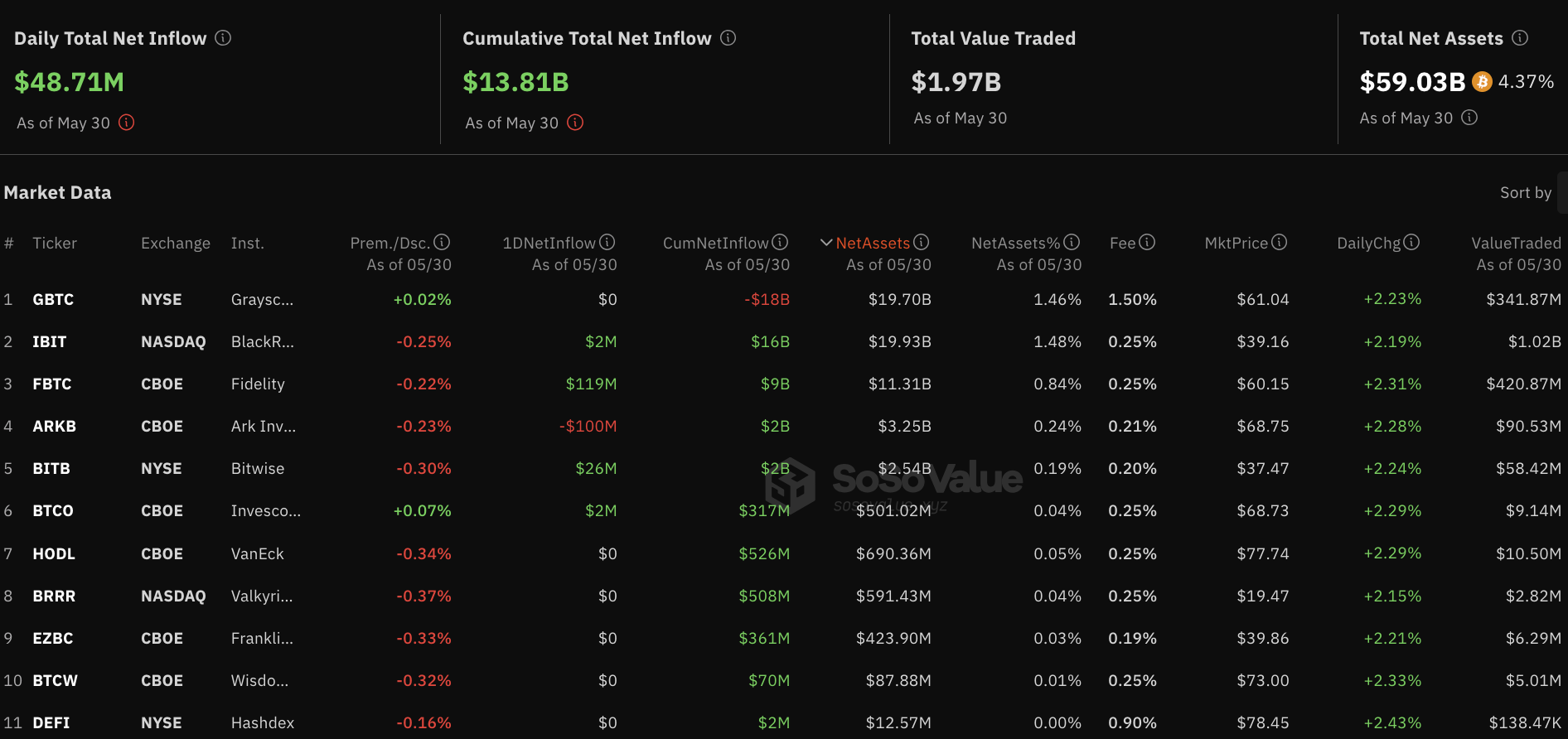The width and height of the screenshot is (1568, 739).
Task: Open IBIT ticker row
Action: [x=50, y=341]
